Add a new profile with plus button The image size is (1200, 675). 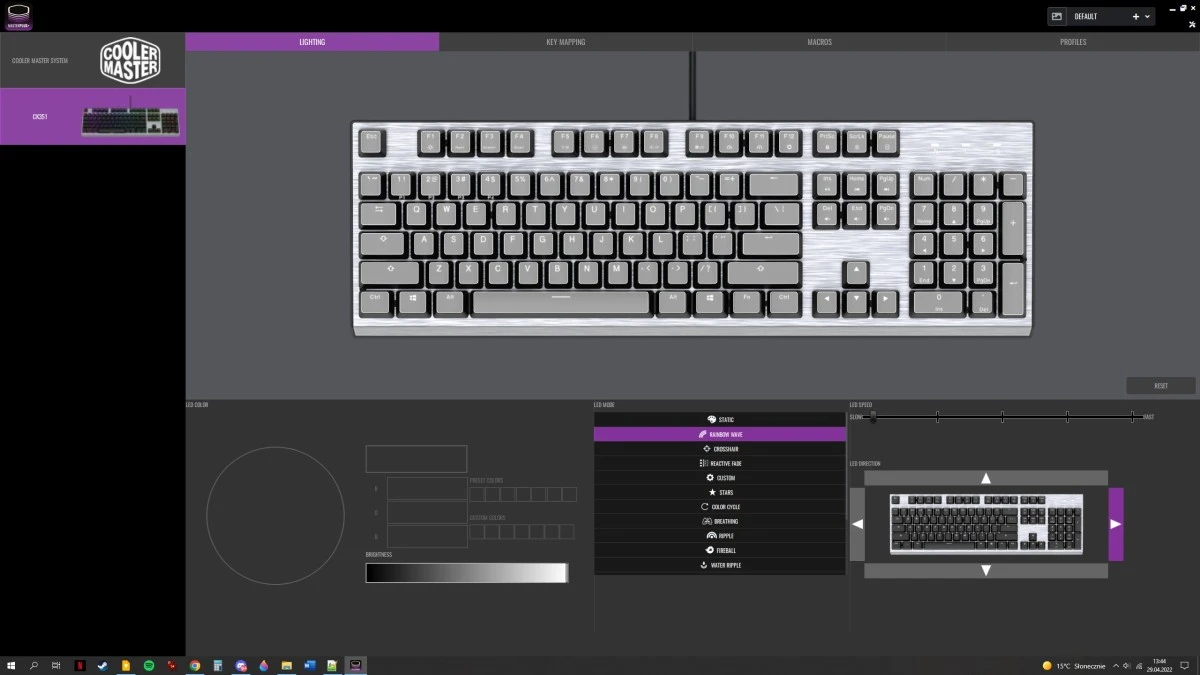(1135, 17)
